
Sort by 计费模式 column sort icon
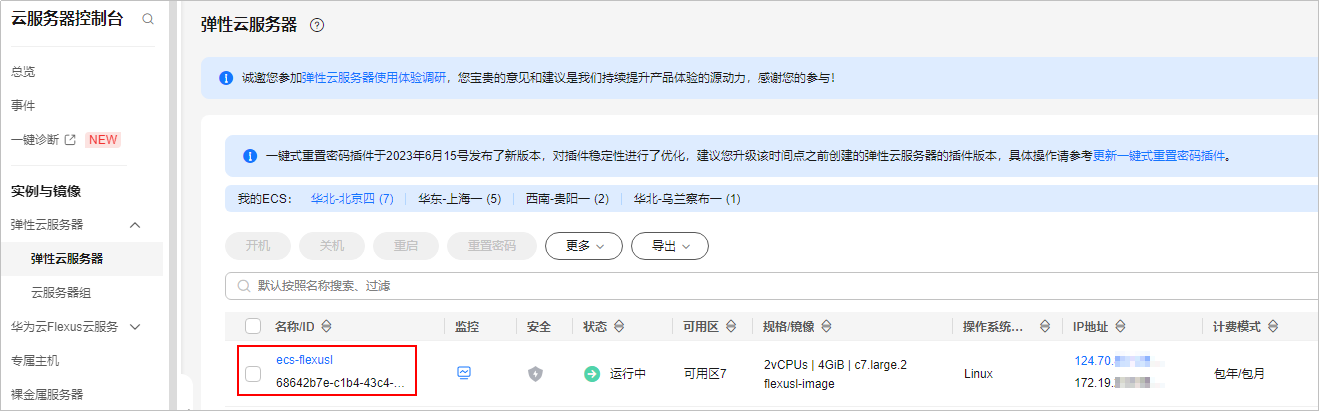1274,326
